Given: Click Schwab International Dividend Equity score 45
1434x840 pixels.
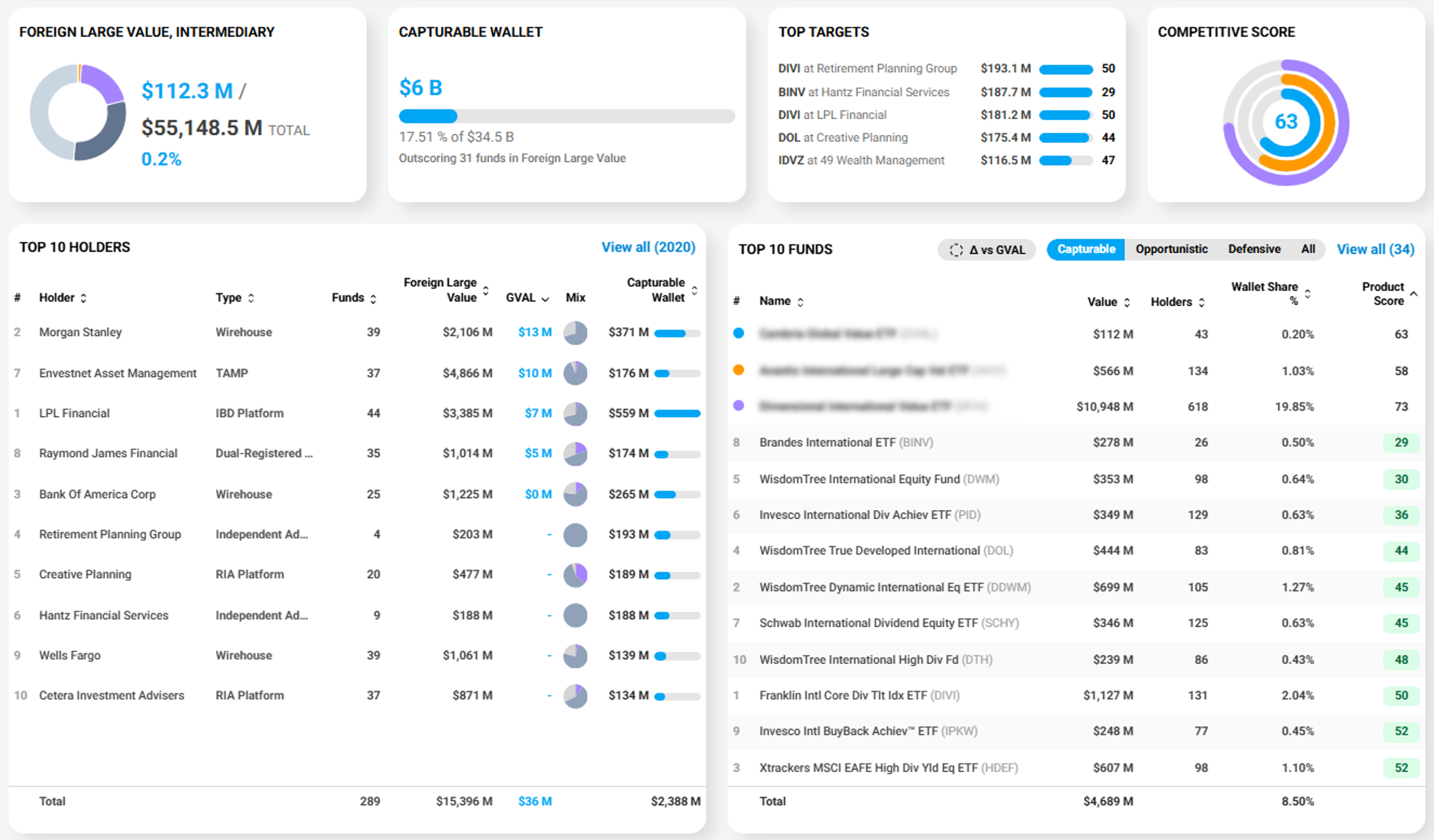Looking at the screenshot, I should 1401,623.
